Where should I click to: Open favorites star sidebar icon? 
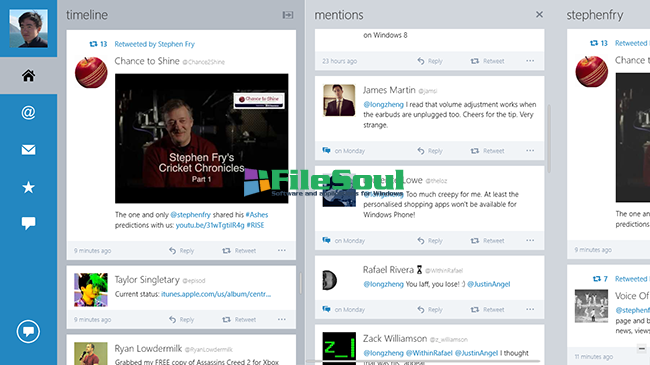coord(28,187)
